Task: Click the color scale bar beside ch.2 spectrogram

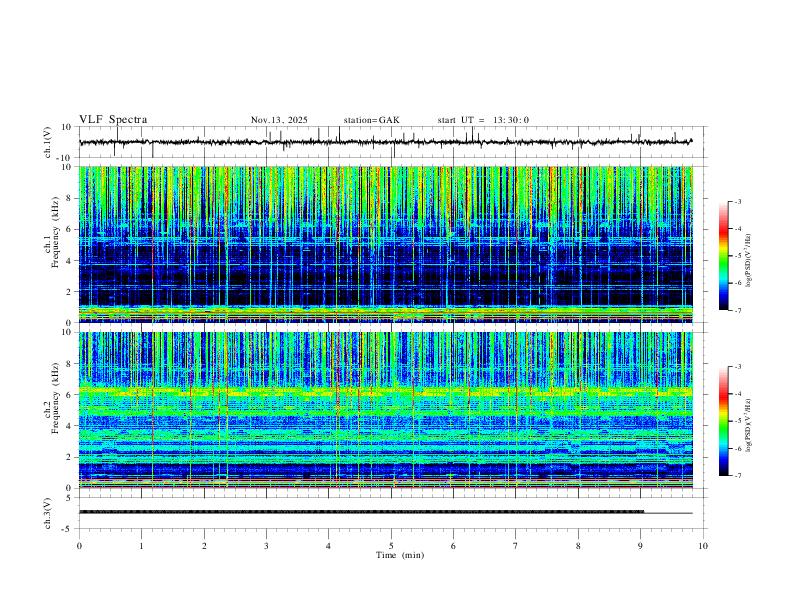Action: [x=724, y=421]
